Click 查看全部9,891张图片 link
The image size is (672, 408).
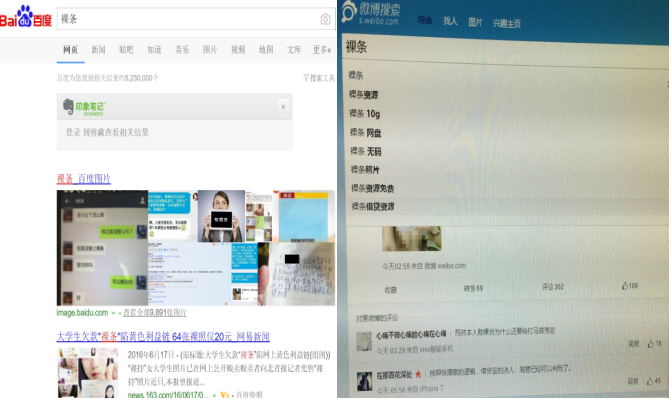coord(155,313)
